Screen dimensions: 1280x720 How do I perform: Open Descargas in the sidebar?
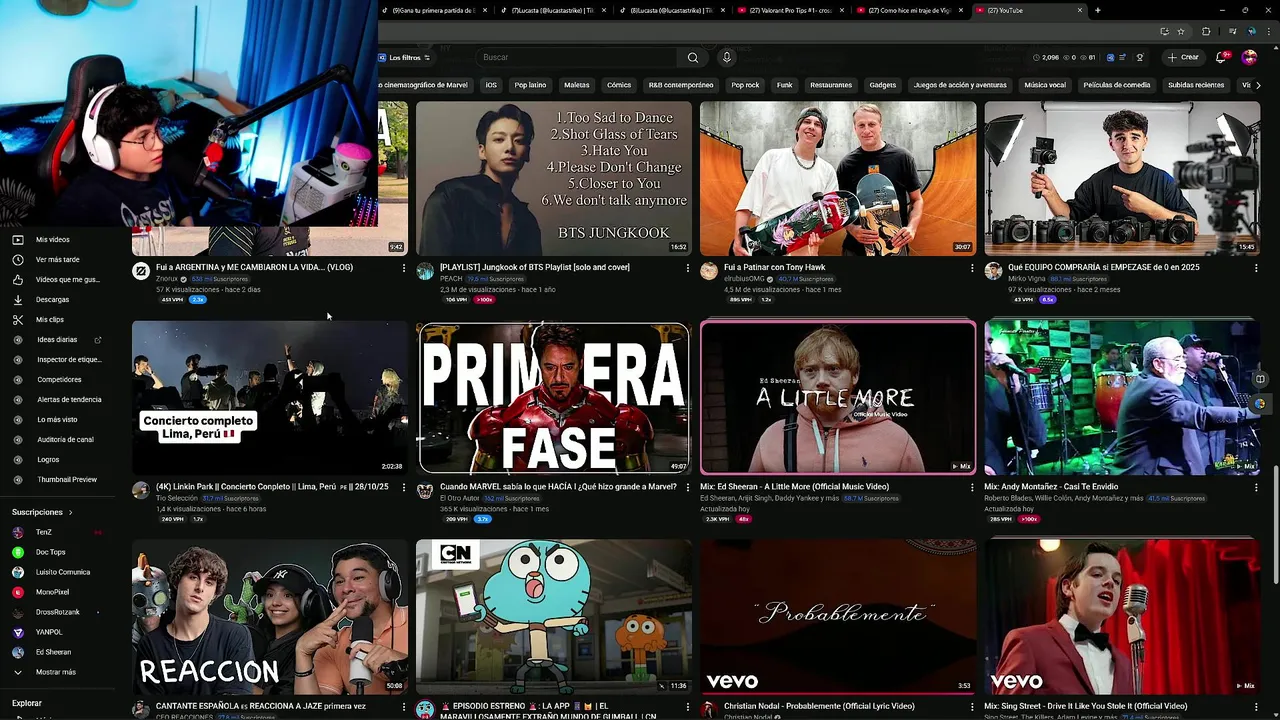52,300
